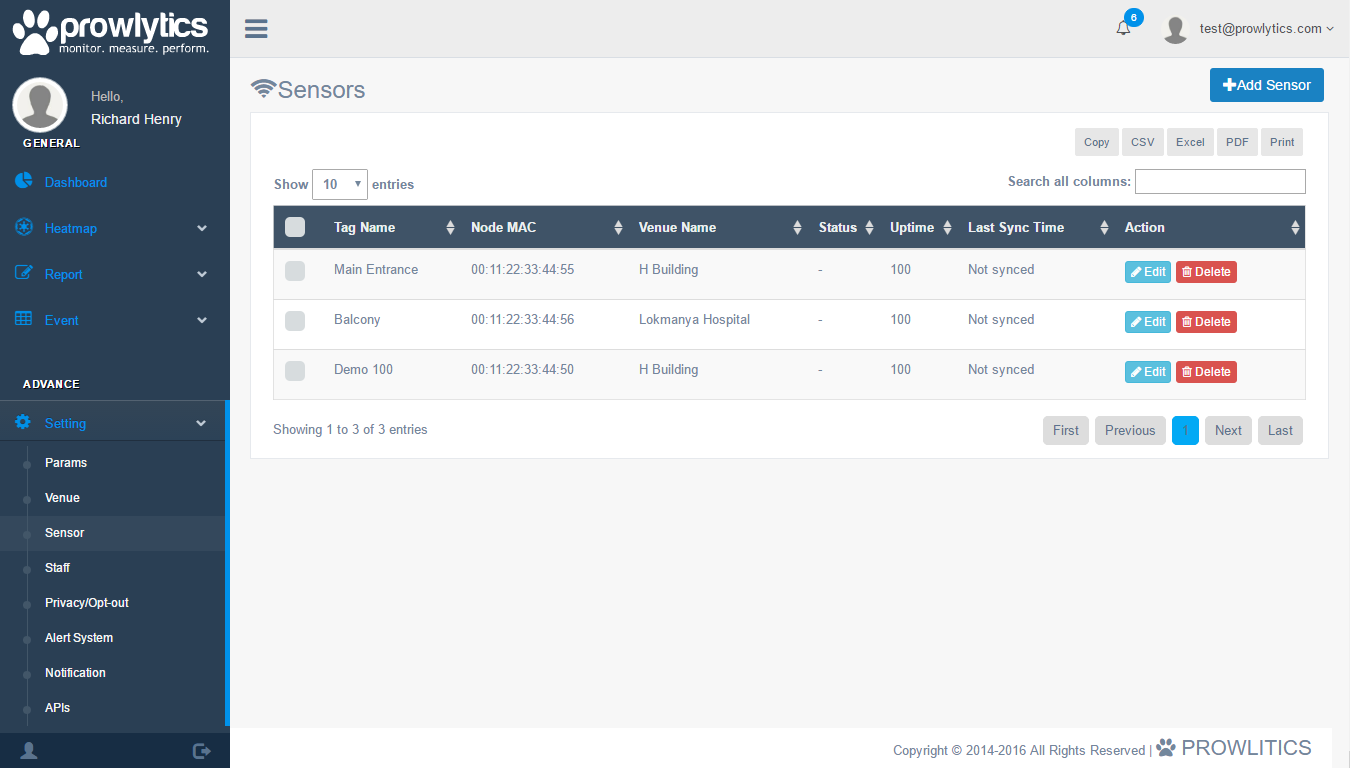Image resolution: width=1350 pixels, height=768 pixels.
Task: Toggle the select-all checkbox in table header
Action: (x=295, y=227)
